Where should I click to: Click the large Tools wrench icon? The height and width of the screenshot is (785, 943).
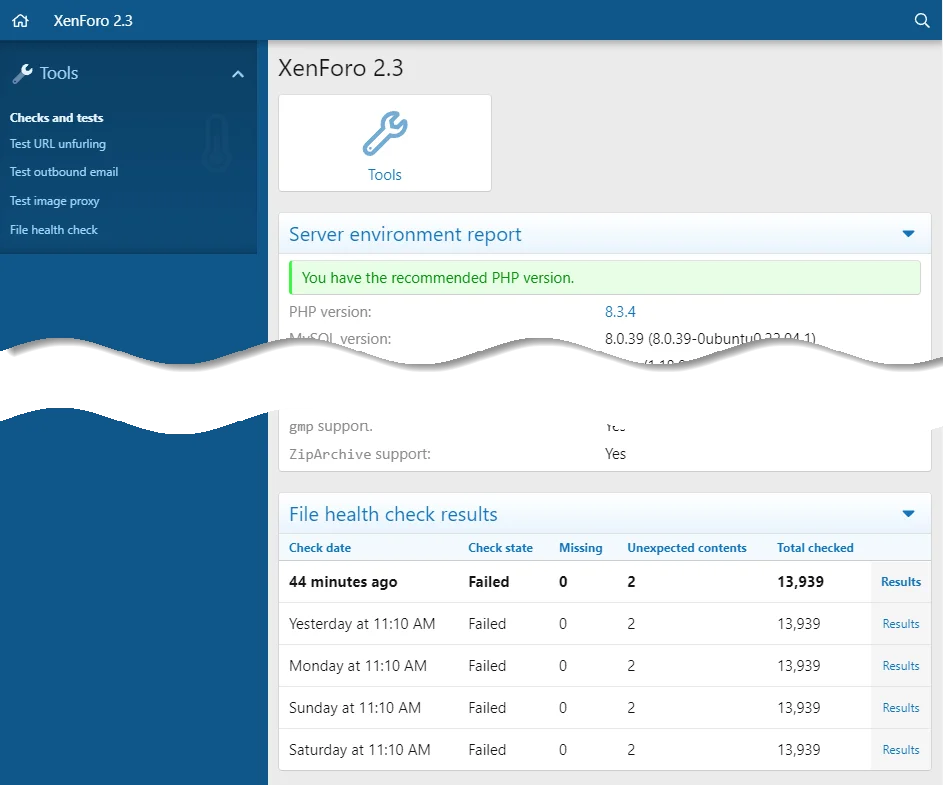click(384, 134)
